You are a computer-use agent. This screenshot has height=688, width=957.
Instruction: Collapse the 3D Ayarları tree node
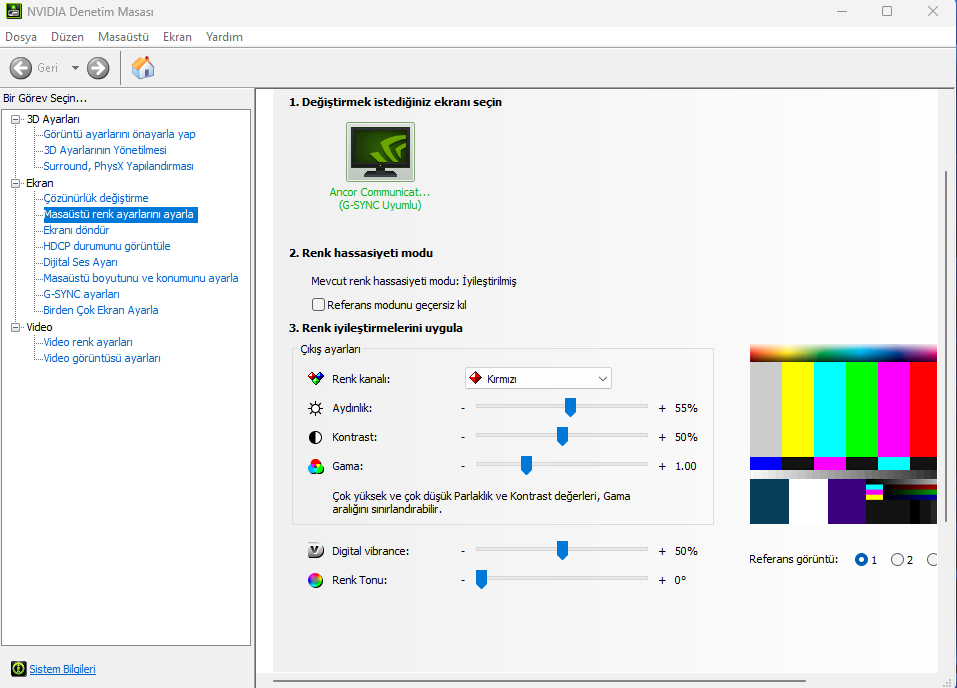(16, 120)
